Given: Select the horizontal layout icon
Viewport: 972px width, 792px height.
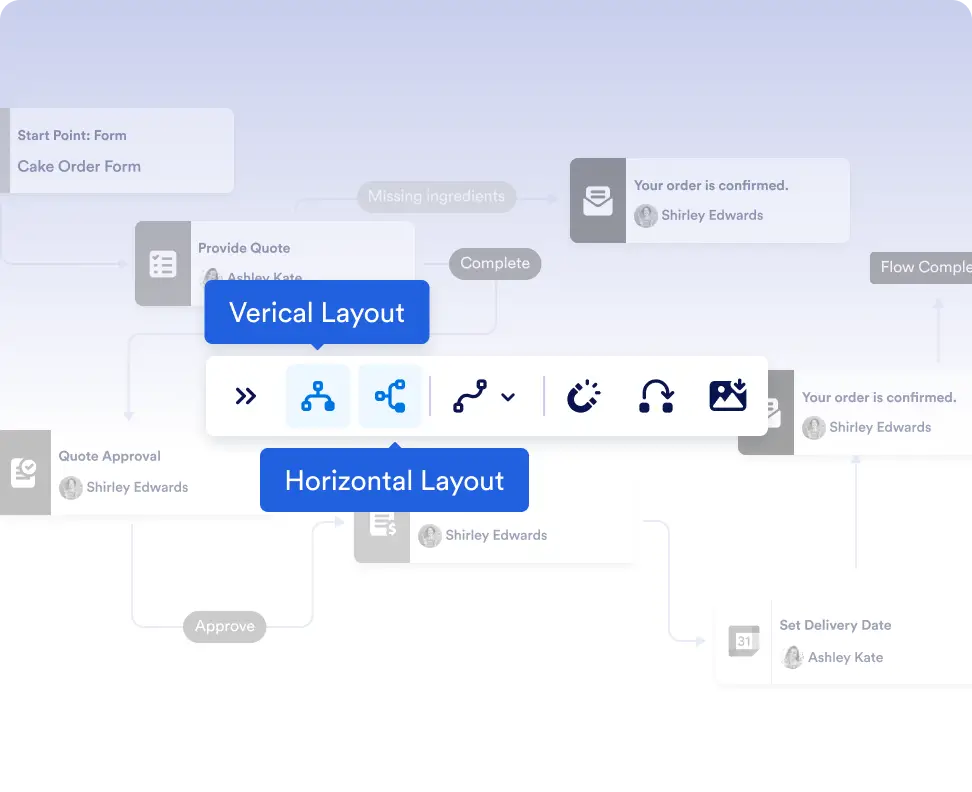Looking at the screenshot, I should click(x=390, y=396).
